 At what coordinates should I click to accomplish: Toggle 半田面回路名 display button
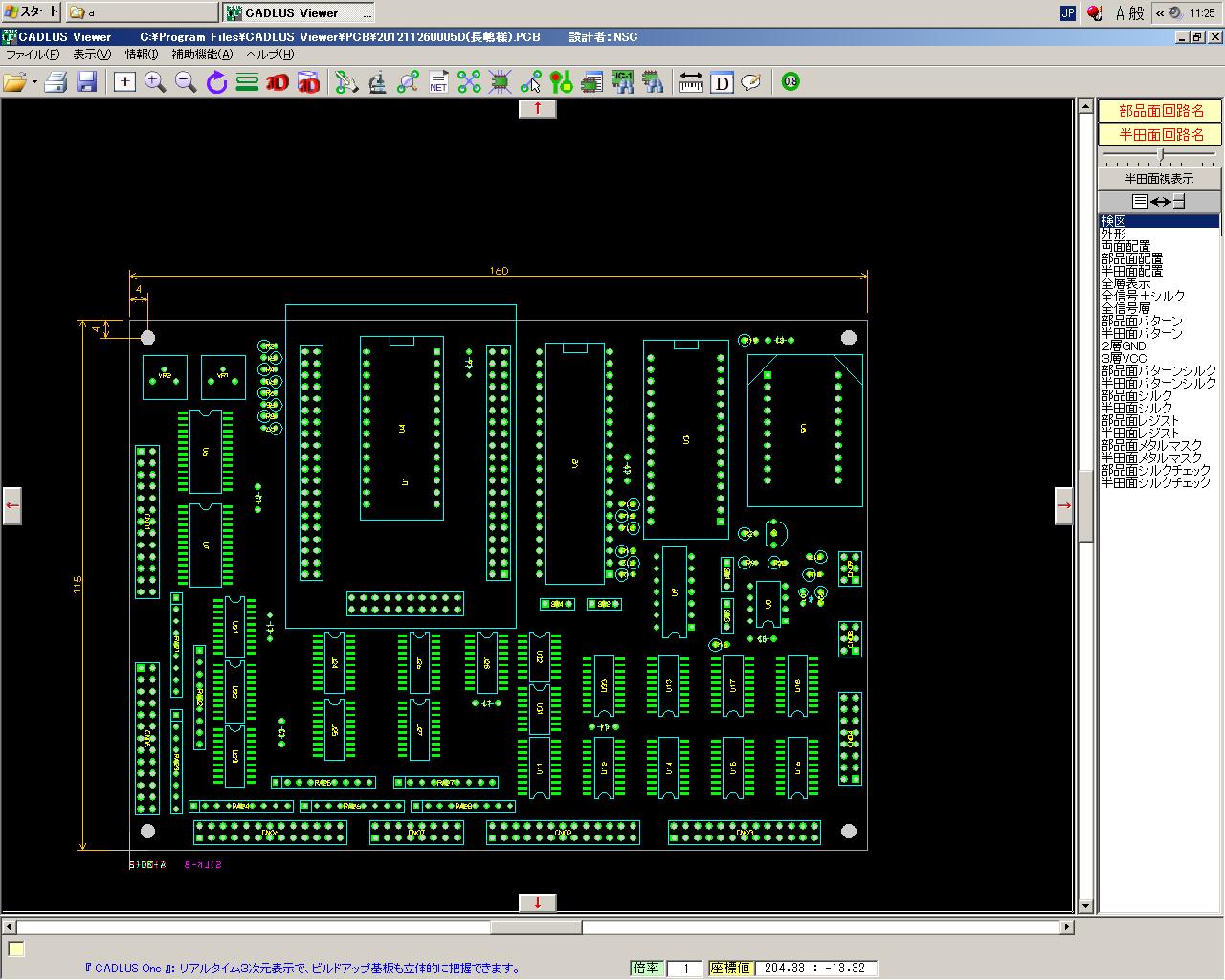click(x=1160, y=135)
